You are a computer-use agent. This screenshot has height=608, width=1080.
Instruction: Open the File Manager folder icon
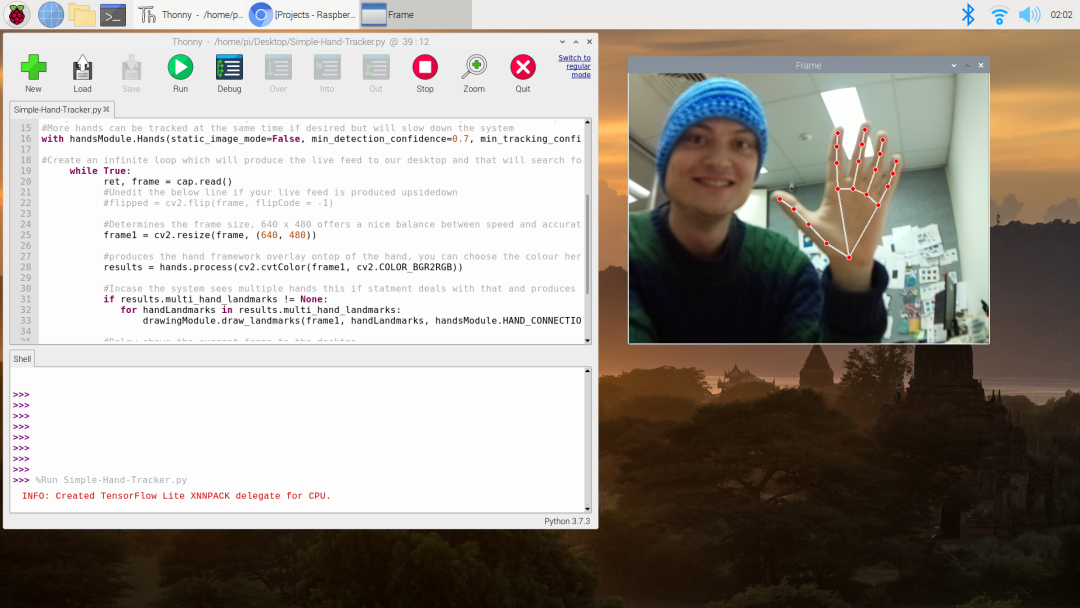pyautogui.click(x=81, y=14)
